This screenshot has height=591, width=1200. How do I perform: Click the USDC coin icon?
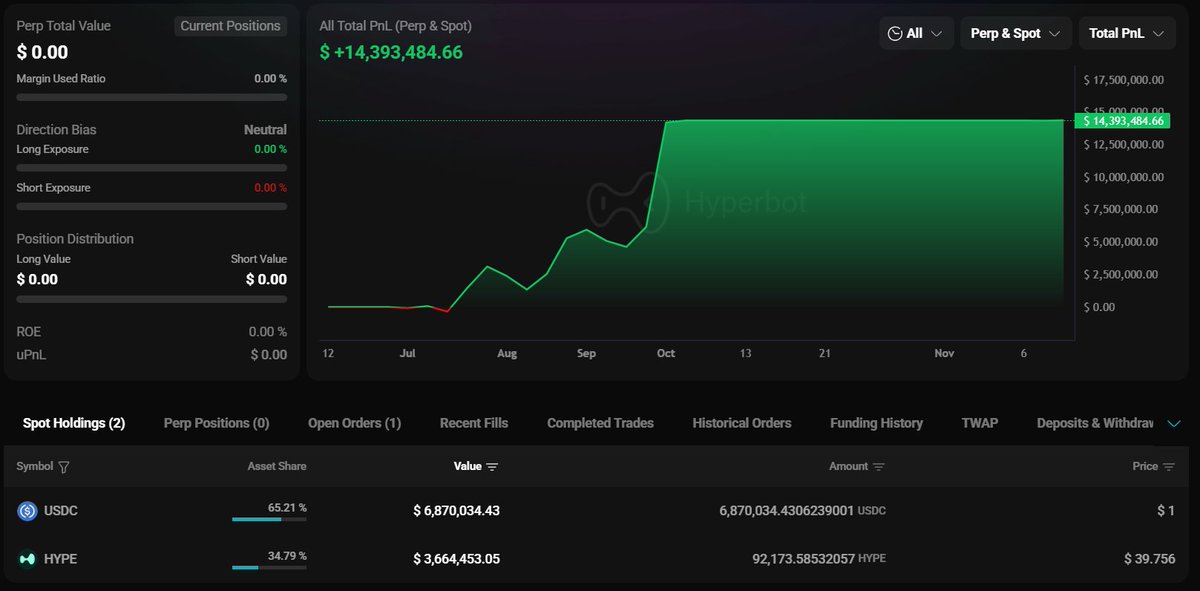(x=27, y=511)
